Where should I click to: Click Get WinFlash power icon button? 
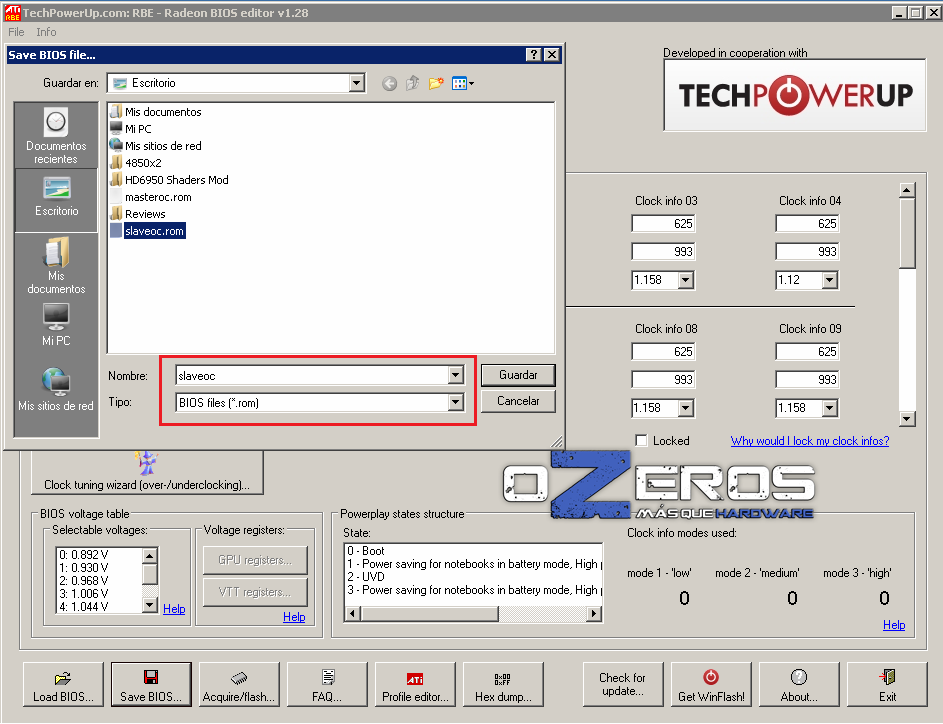coord(711,685)
